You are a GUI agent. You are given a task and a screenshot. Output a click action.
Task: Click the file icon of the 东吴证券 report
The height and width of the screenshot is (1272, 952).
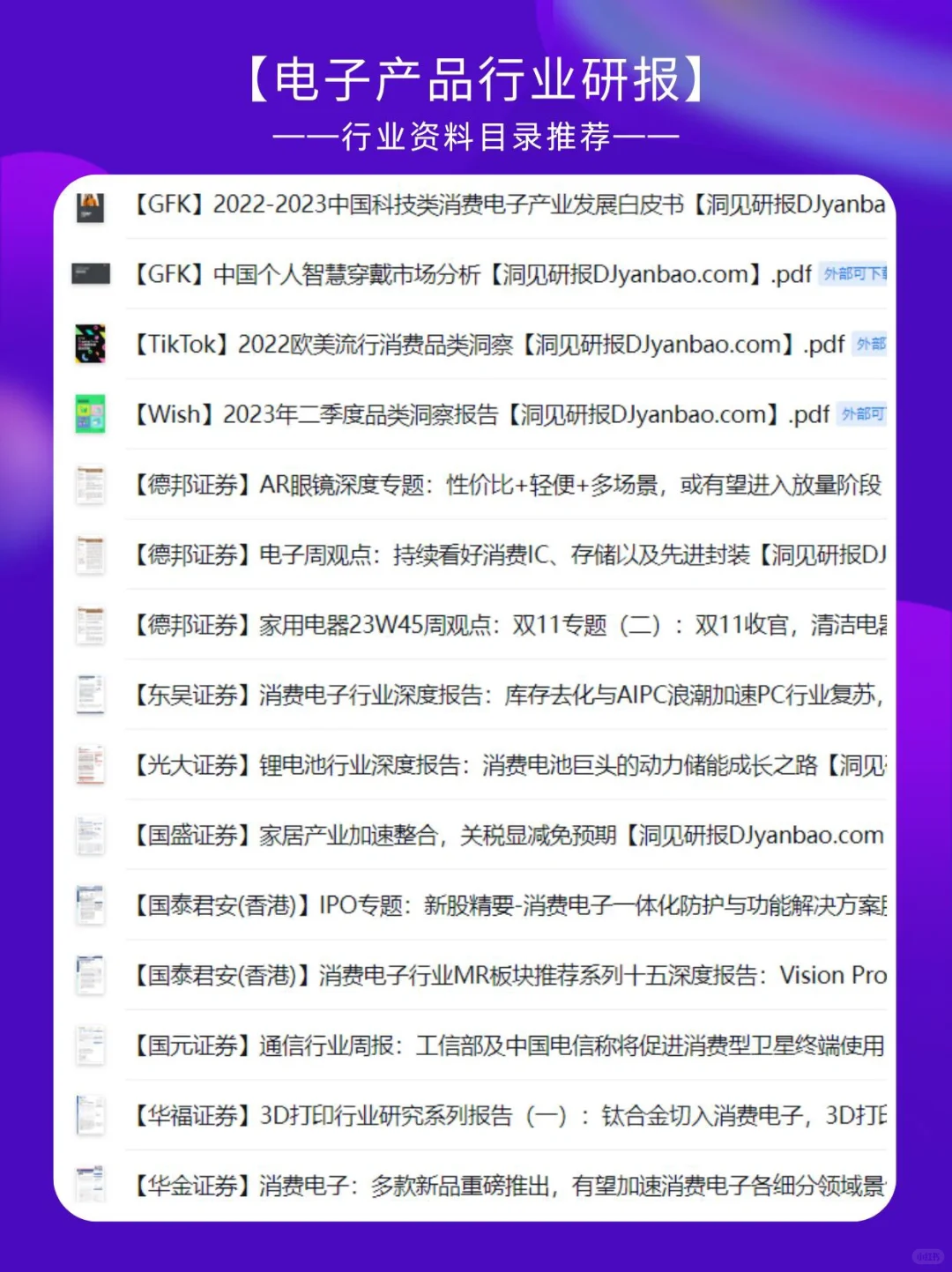click(90, 695)
